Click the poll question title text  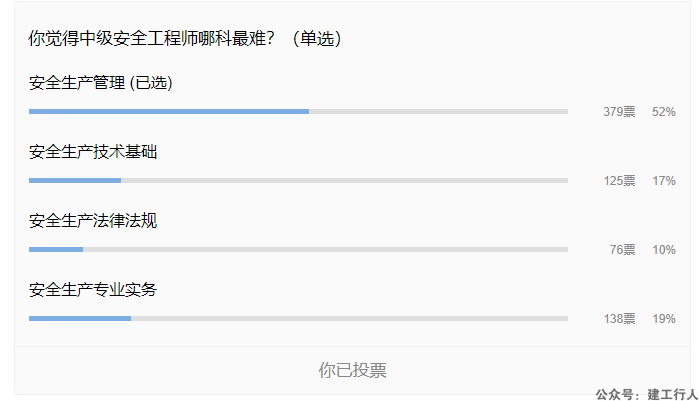pyautogui.click(x=185, y=38)
